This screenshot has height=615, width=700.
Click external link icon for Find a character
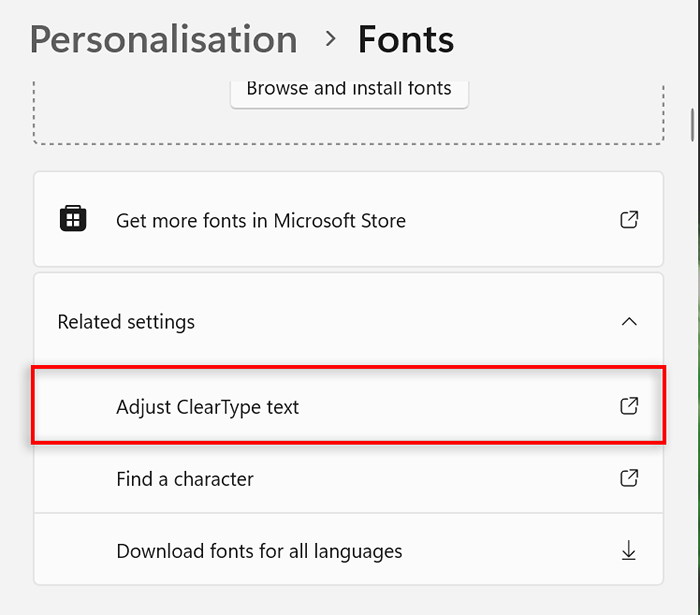(629, 478)
